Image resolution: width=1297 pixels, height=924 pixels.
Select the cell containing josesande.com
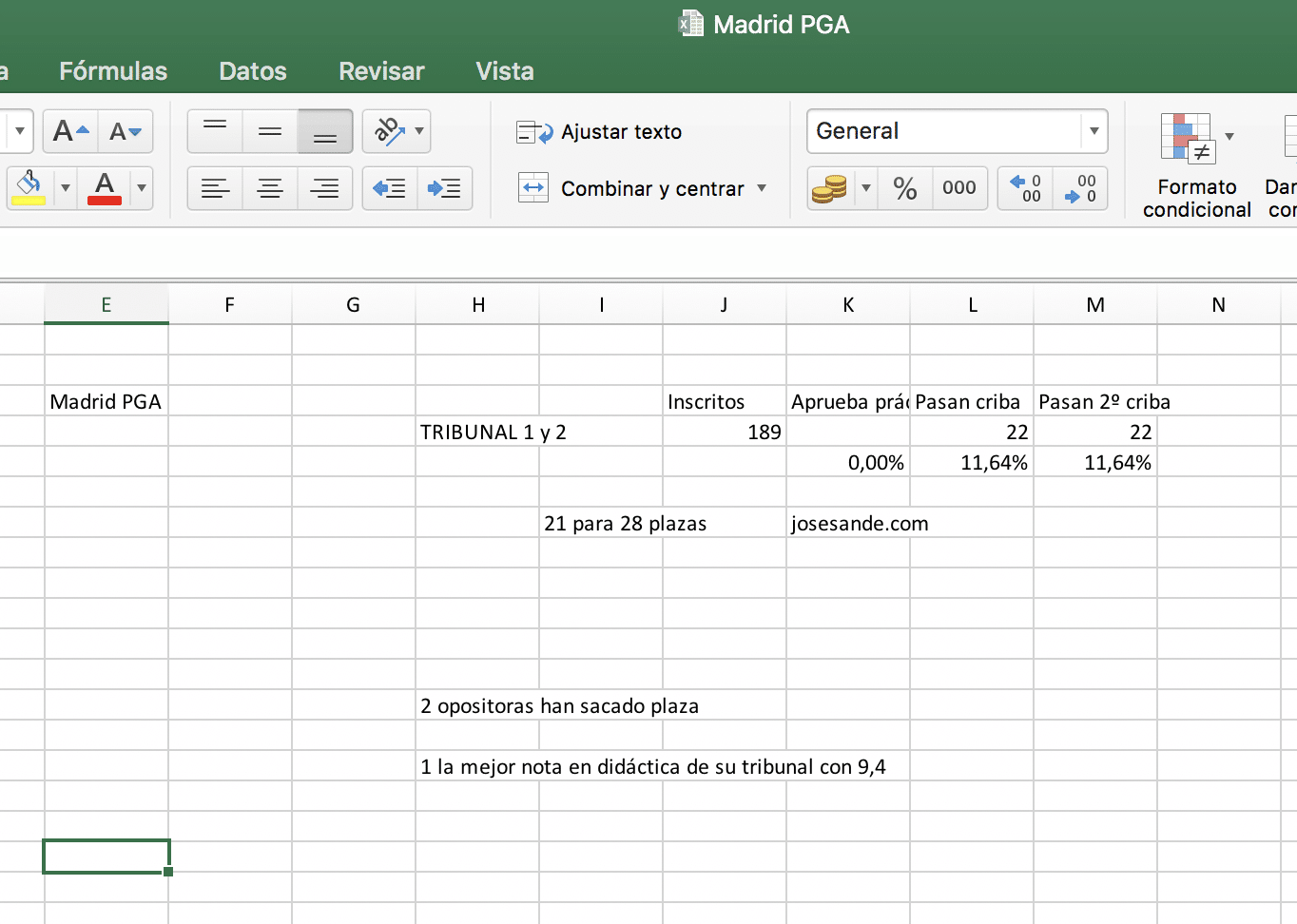coord(847,524)
